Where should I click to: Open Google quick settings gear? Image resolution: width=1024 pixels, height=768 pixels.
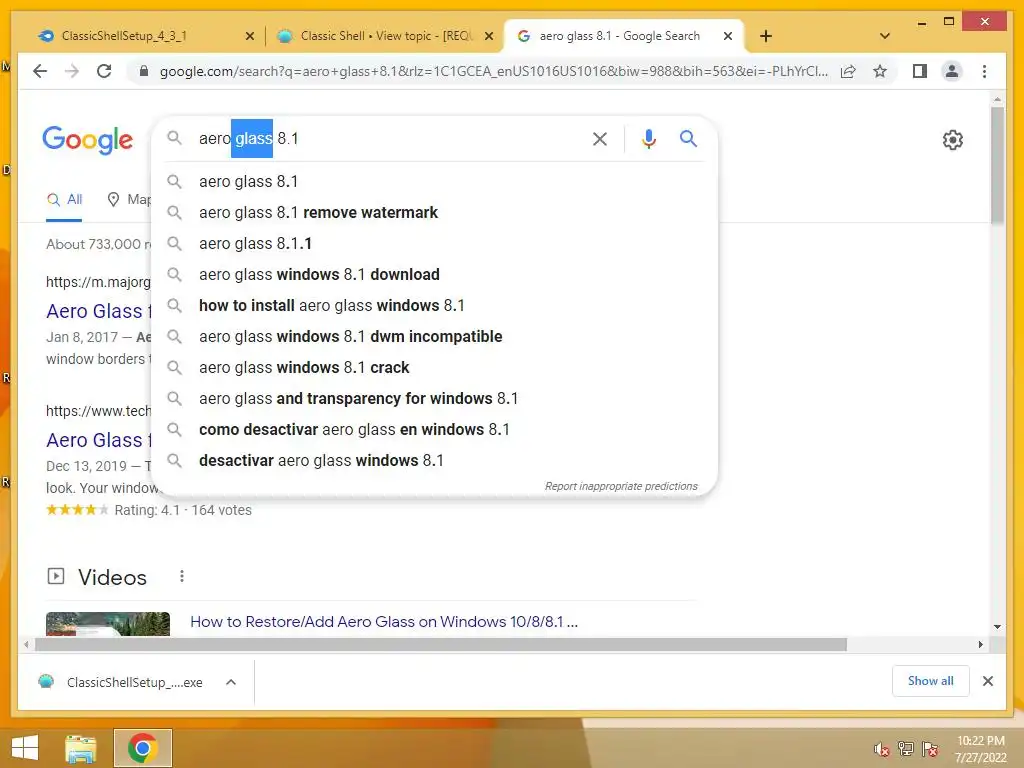tap(953, 139)
